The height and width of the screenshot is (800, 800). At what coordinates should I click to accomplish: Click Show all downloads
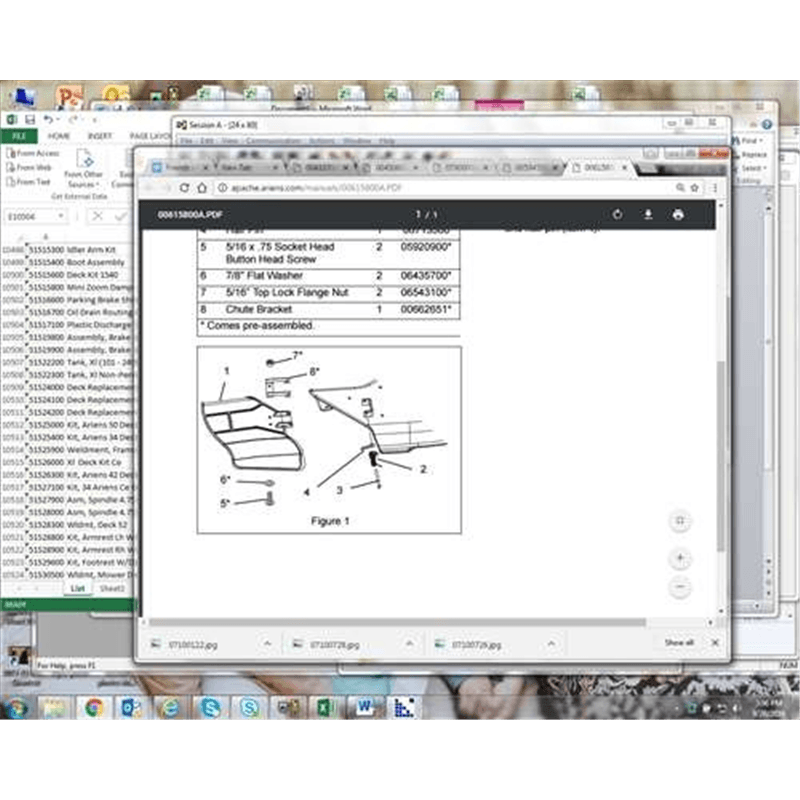click(x=679, y=643)
